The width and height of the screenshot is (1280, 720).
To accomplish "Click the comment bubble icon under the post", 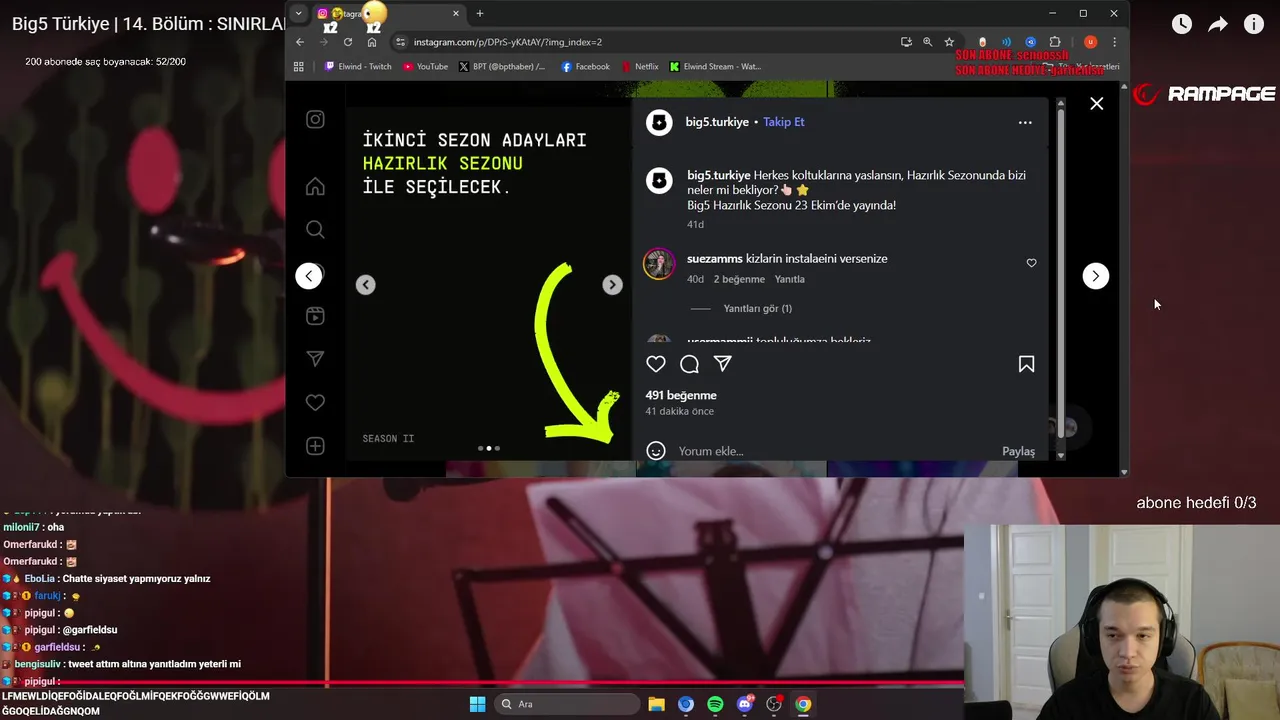I will [x=689, y=364].
